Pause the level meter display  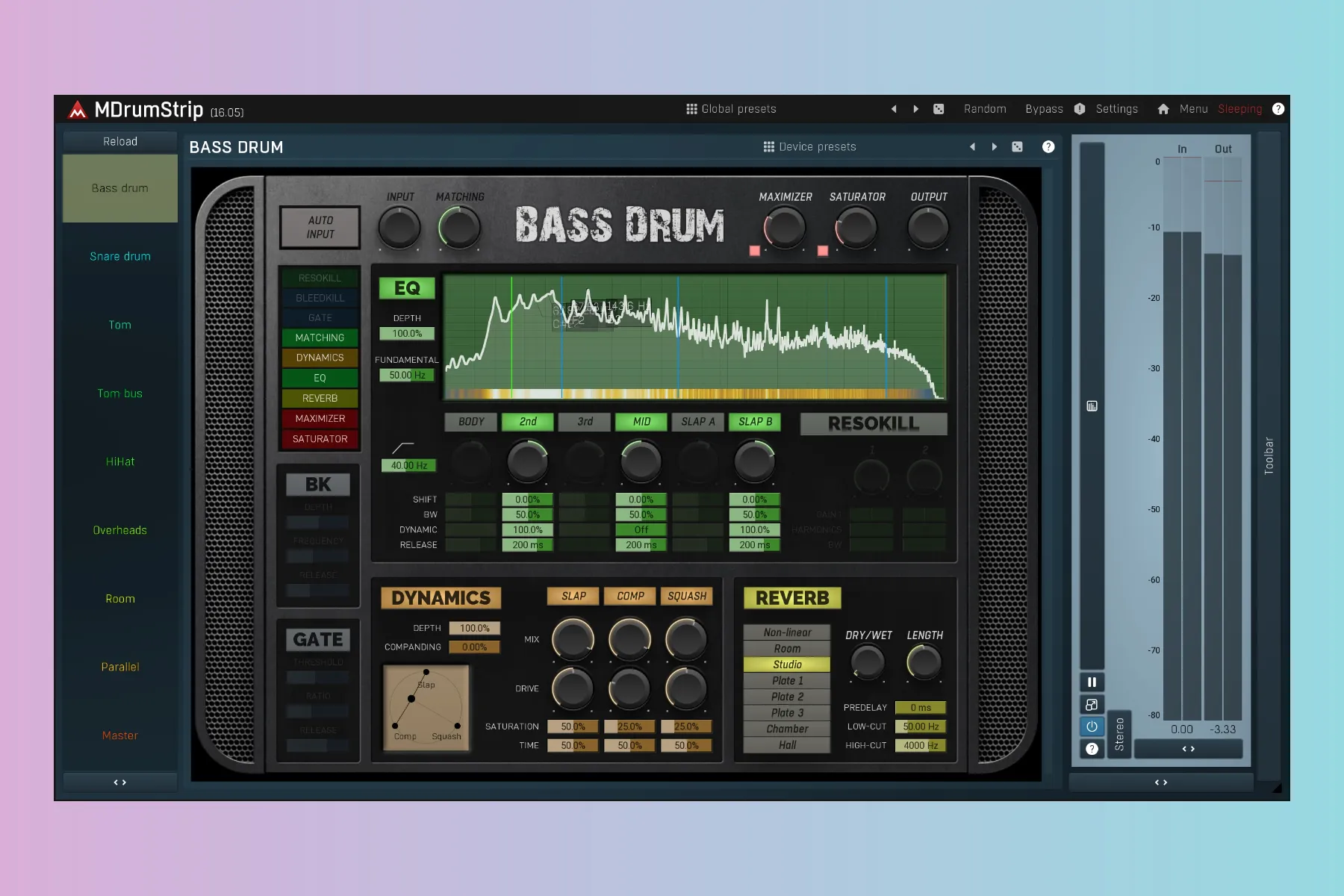1092,682
